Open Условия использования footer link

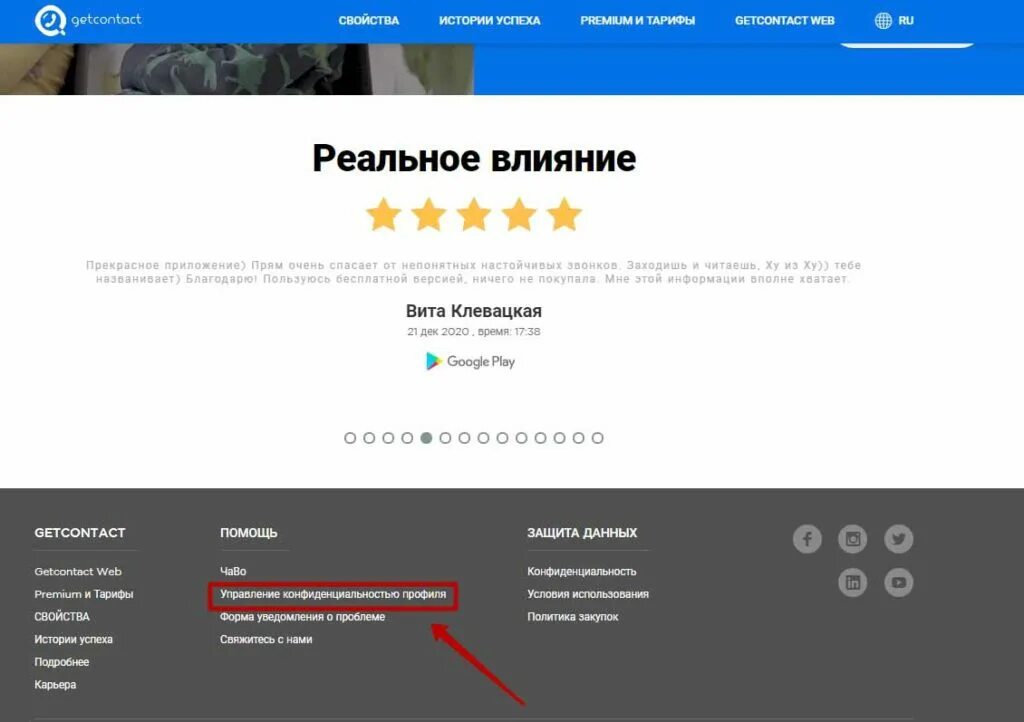pyautogui.click(x=588, y=594)
